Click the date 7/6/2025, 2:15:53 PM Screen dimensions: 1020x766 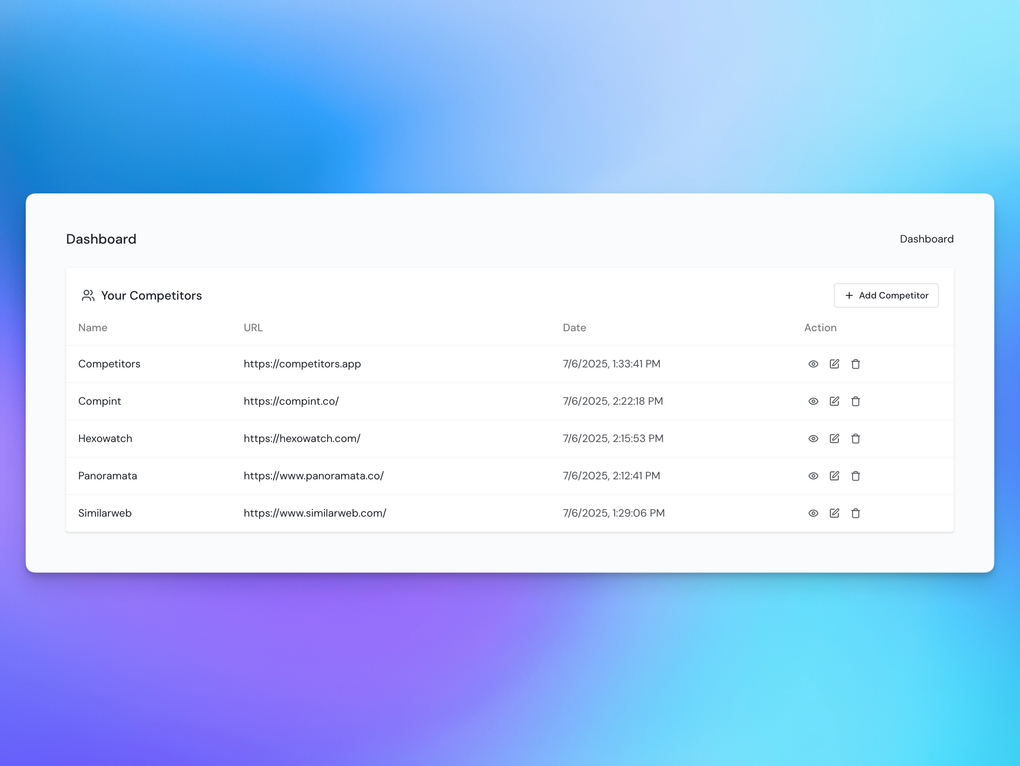coord(613,438)
